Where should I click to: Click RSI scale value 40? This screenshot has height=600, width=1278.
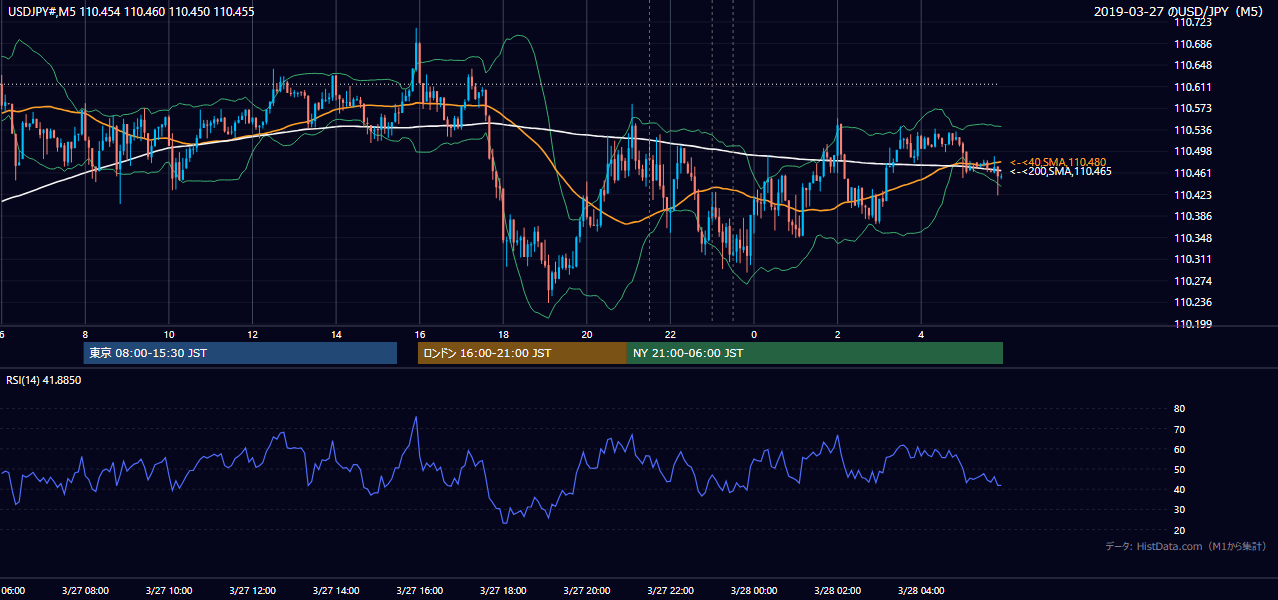click(x=1179, y=489)
